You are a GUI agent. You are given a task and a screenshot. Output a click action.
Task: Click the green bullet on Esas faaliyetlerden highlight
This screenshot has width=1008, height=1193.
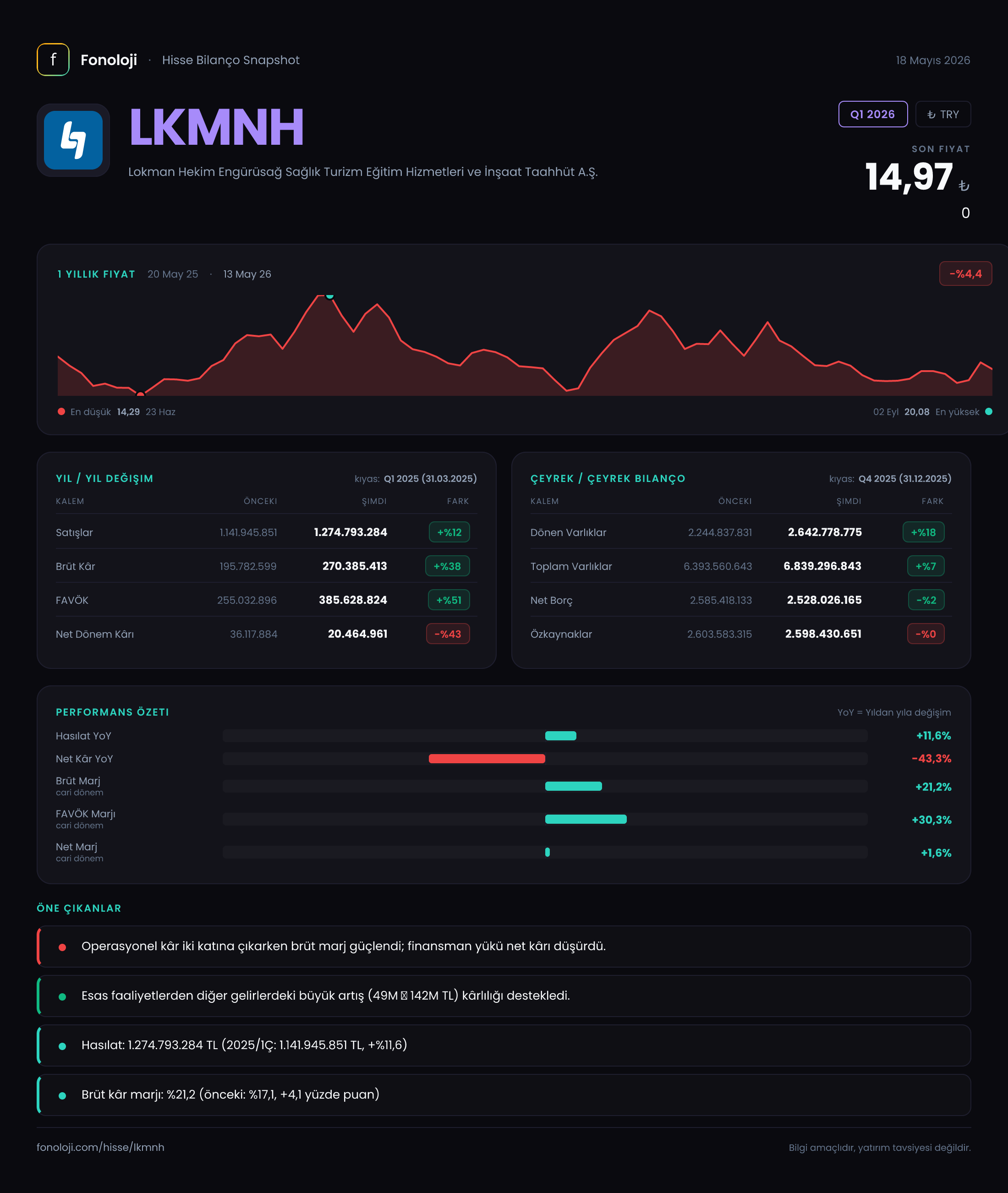[x=62, y=997]
